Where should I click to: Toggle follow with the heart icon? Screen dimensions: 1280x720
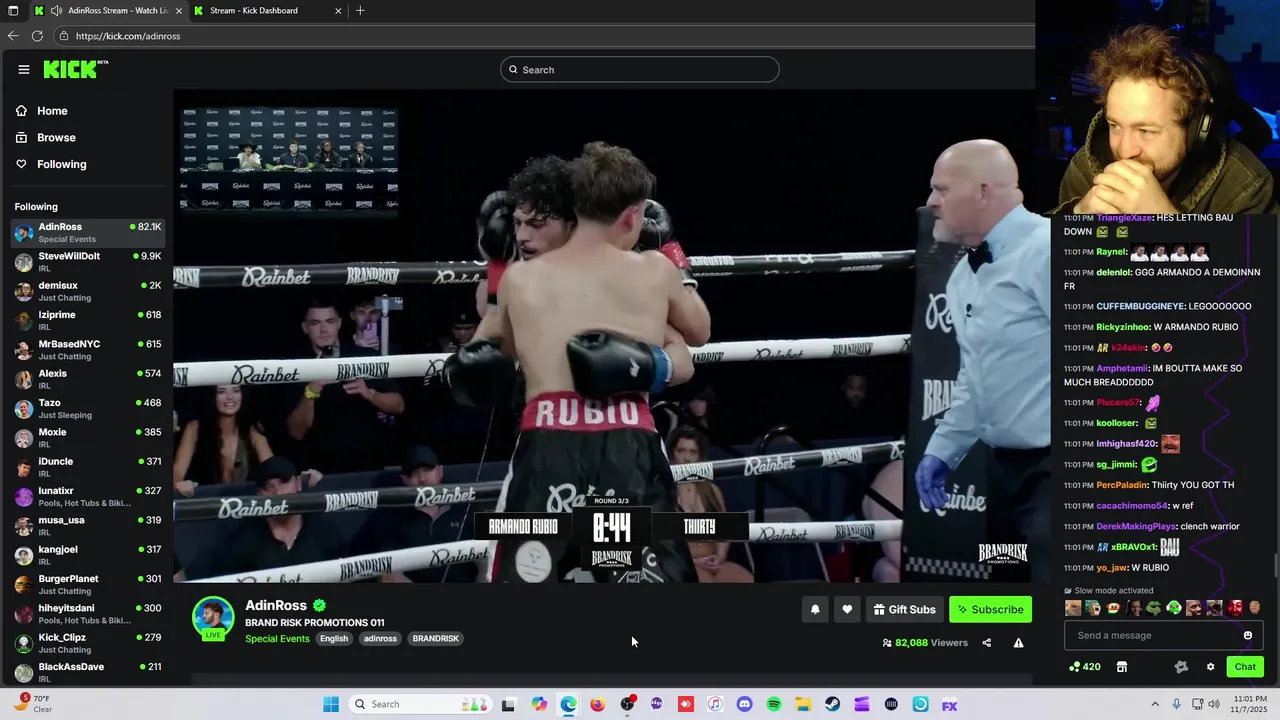click(x=847, y=609)
